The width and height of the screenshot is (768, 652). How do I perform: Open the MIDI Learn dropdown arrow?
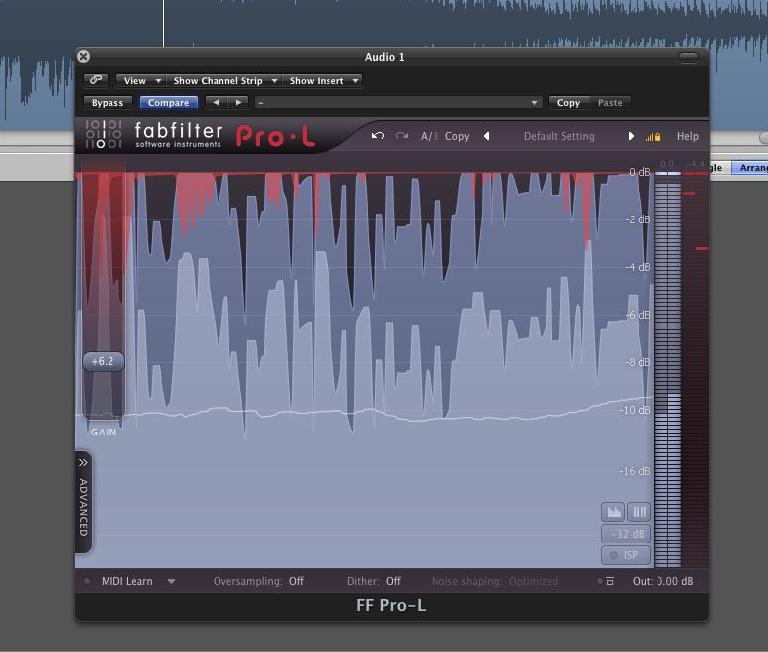coord(171,581)
